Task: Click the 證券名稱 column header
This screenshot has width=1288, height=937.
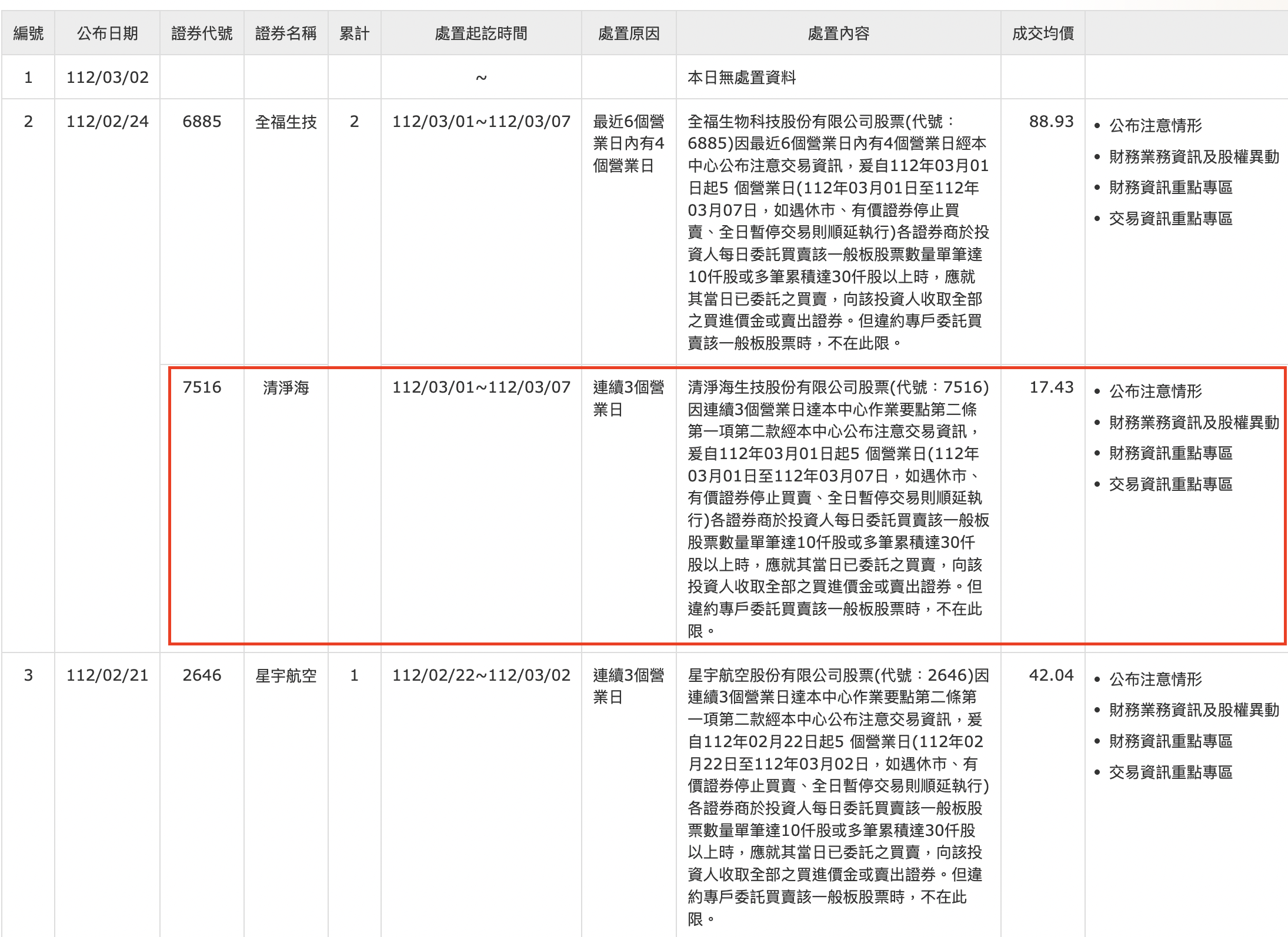Action: 286,34
